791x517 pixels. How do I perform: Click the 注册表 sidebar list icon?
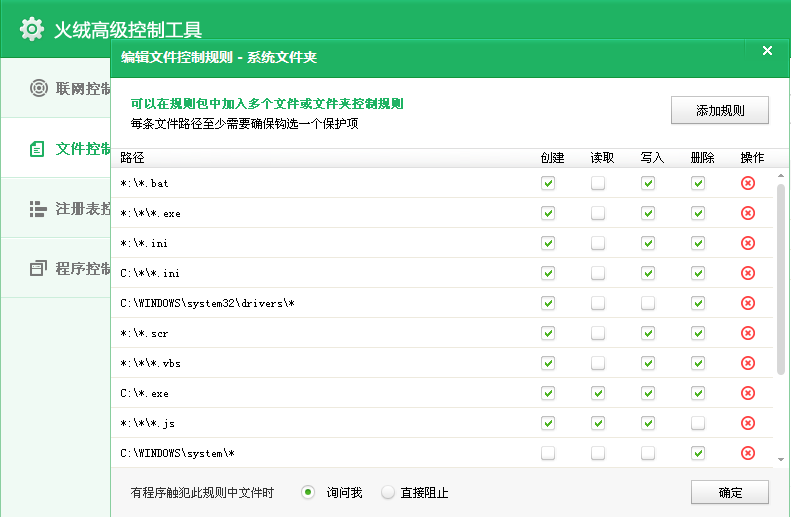click(x=38, y=209)
